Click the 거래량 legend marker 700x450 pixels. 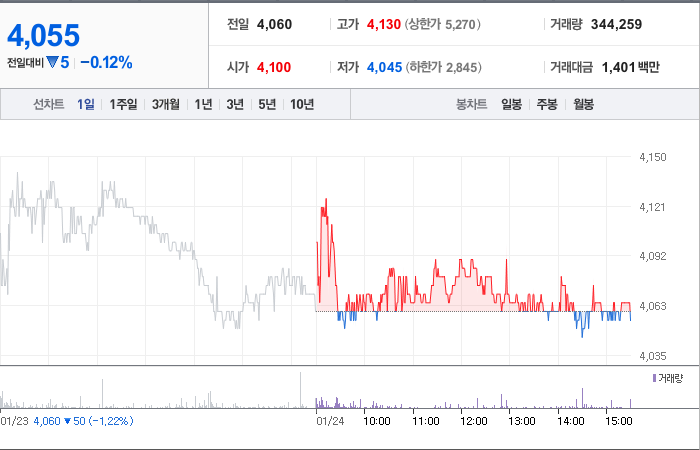coord(654,378)
